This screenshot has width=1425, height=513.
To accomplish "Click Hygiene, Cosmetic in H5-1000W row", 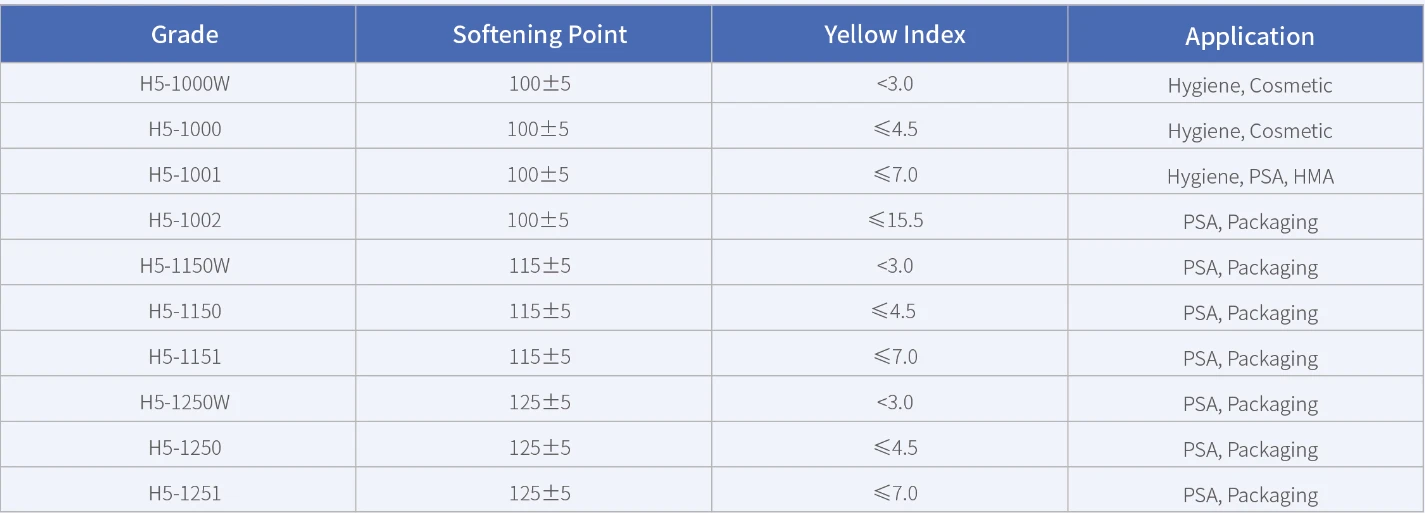I will (1250, 86).
